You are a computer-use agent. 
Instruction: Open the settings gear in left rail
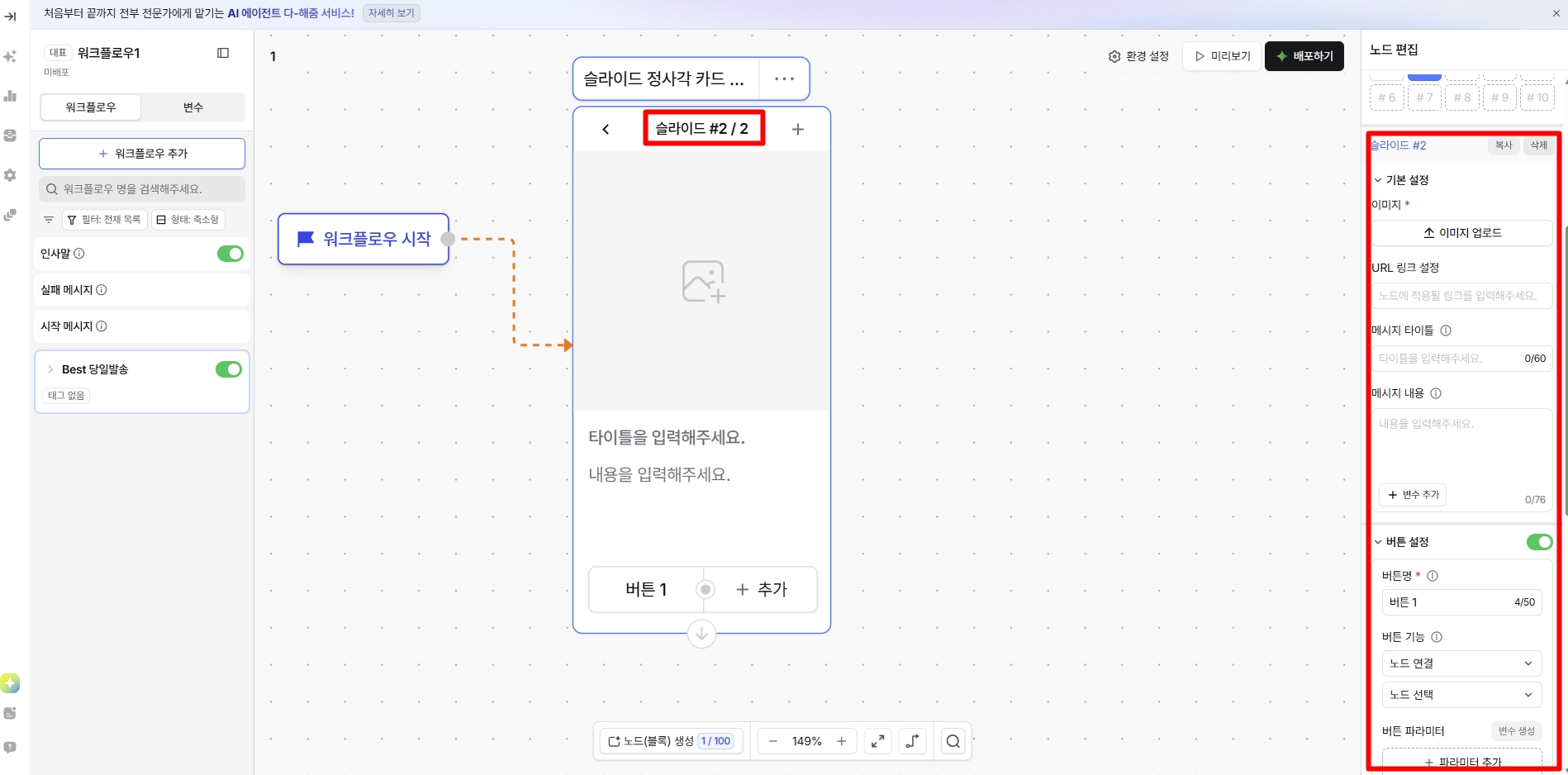pos(10,175)
